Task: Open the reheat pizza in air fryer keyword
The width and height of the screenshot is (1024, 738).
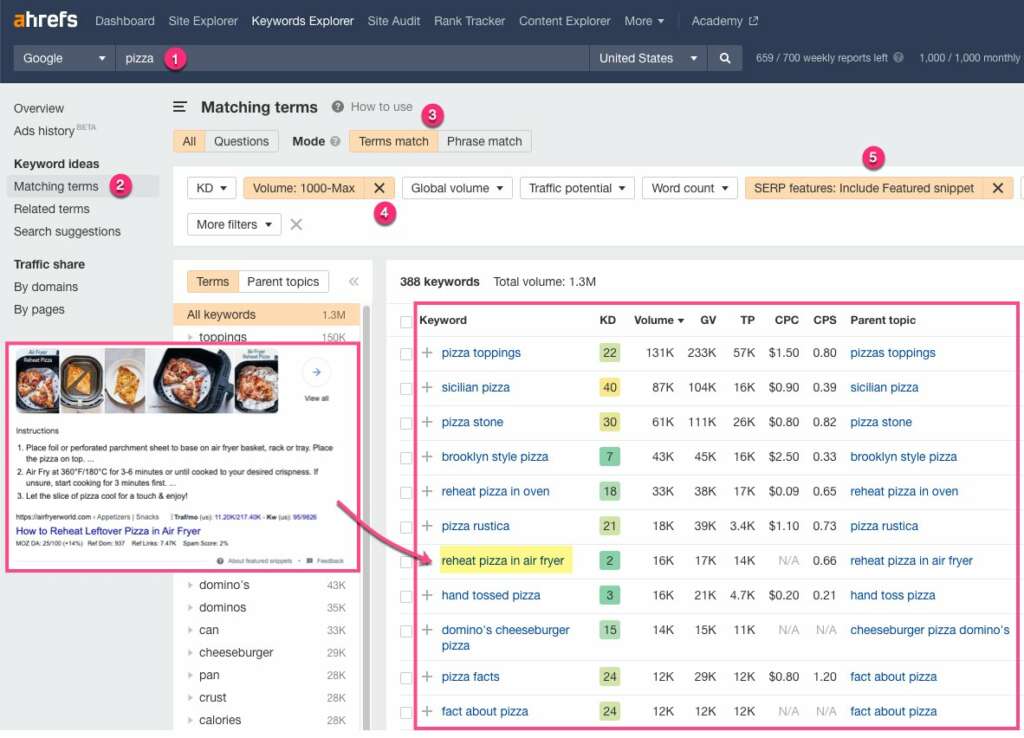Action: click(502, 560)
